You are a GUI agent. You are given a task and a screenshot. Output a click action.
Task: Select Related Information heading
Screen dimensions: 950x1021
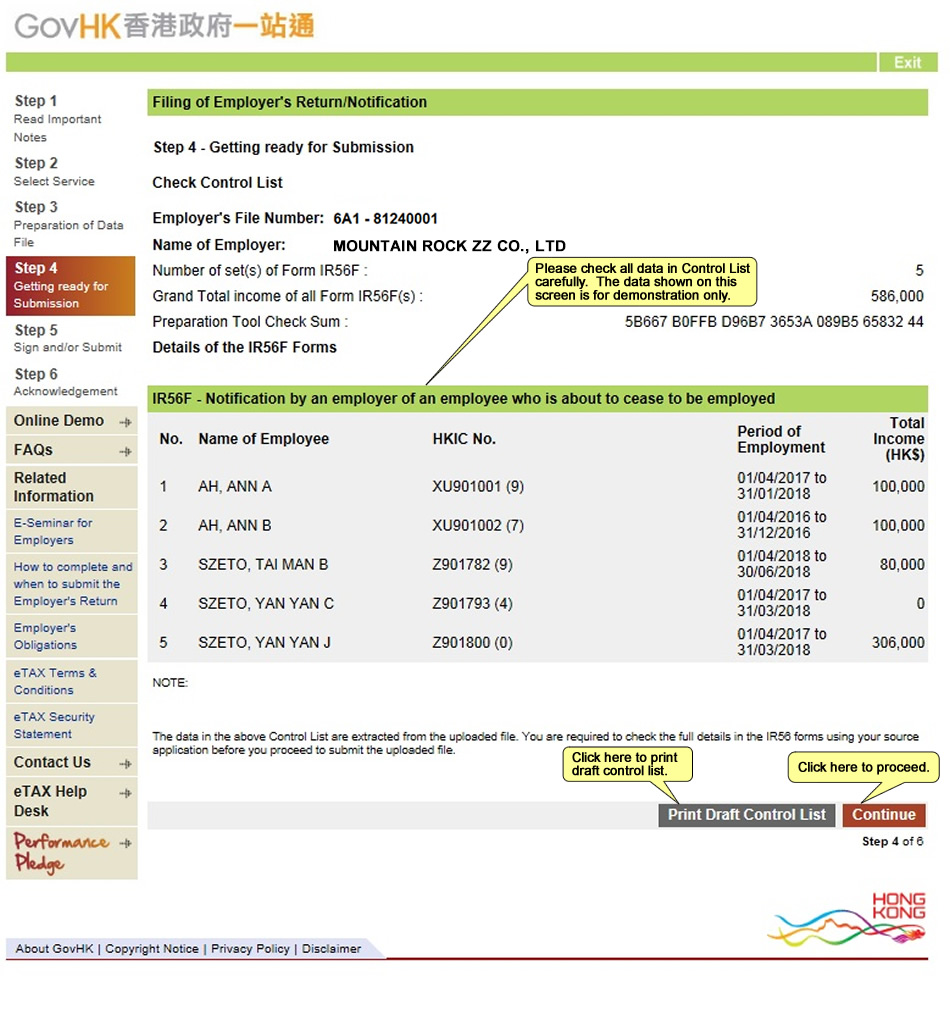[53, 487]
